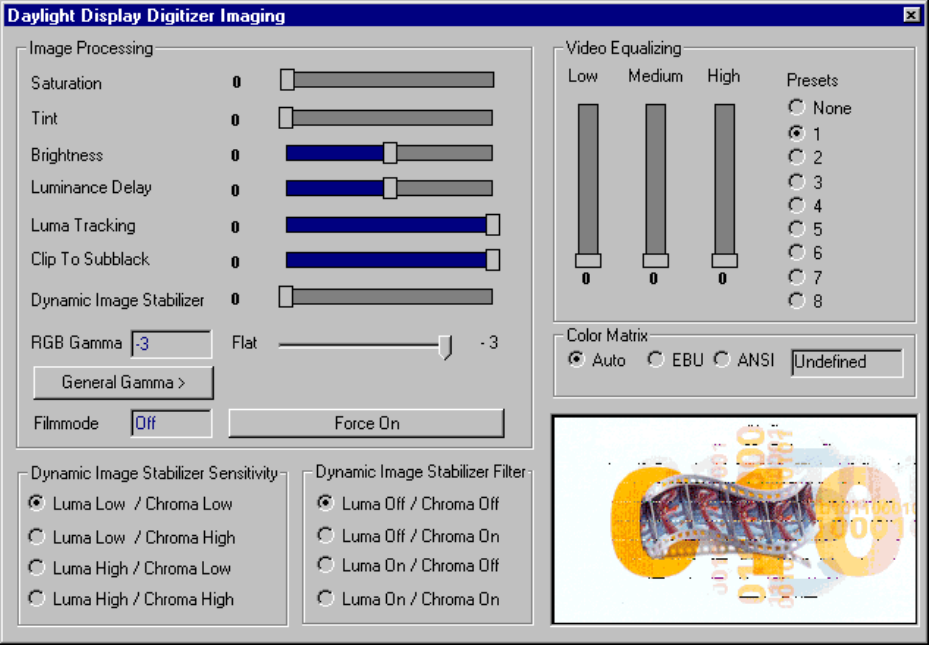Viewport: 929px width, 645px height.
Task: Click the Saturation label
Action: 66,83
